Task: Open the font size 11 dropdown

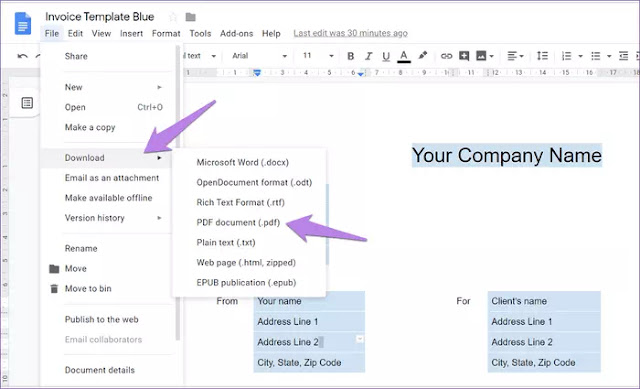Action: pyautogui.click(x=318, y=56)
